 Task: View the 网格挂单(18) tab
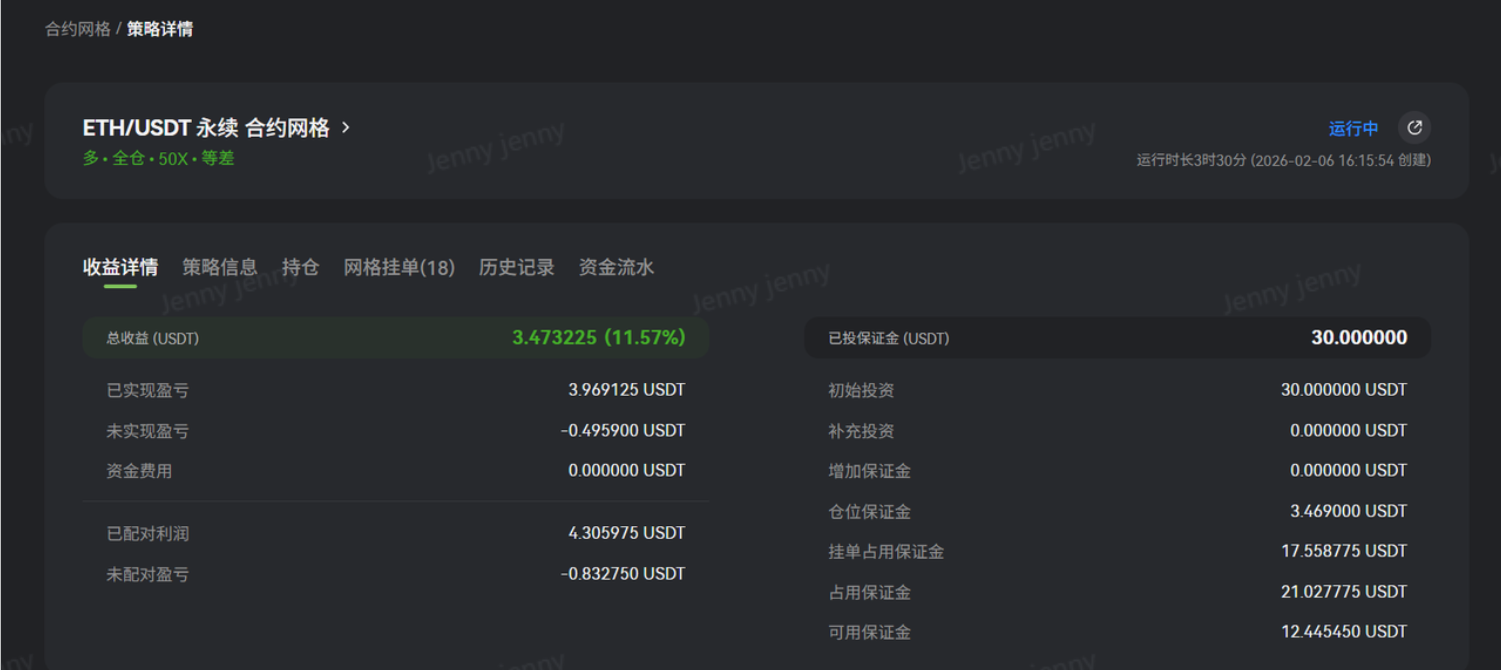[399, 267]
